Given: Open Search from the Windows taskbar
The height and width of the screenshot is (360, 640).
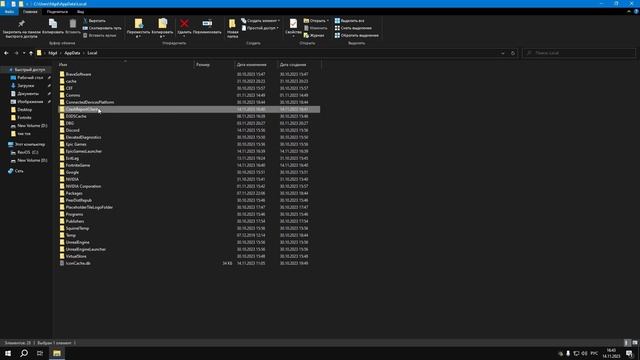Looking at the screenshot, I should 24,353.
